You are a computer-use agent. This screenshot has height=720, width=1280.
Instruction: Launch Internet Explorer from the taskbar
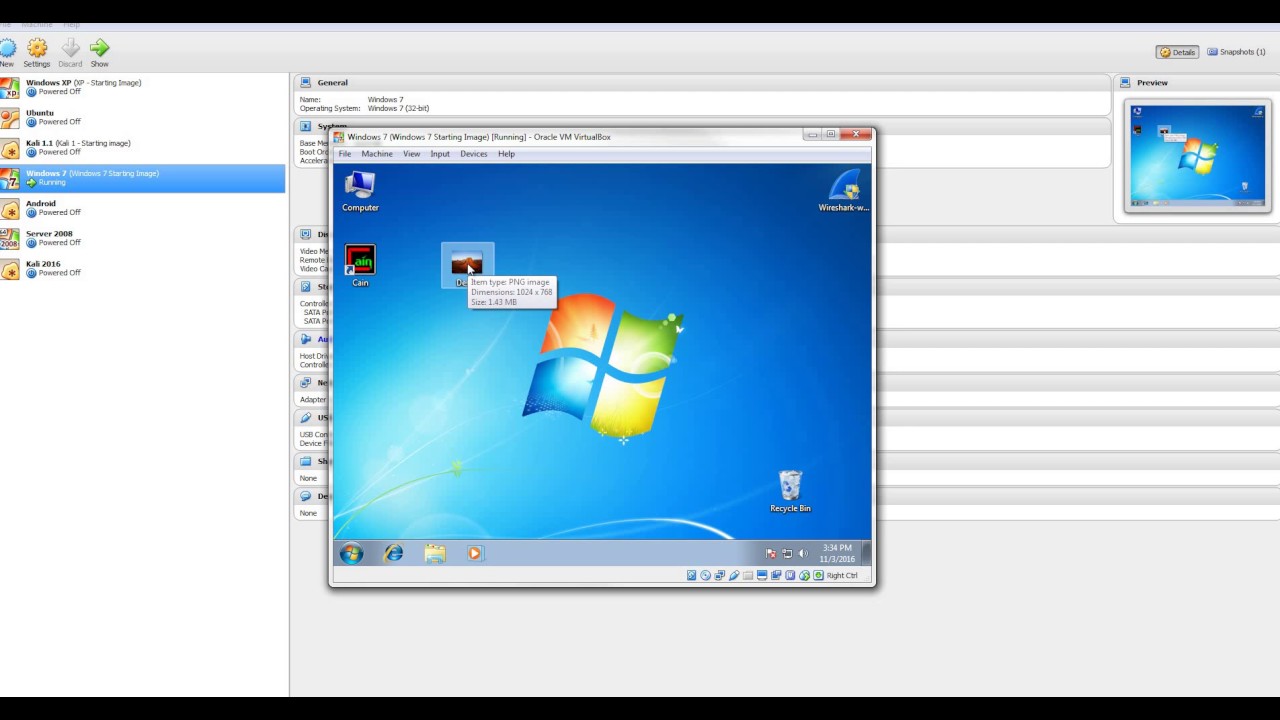[x=393, y=553]
